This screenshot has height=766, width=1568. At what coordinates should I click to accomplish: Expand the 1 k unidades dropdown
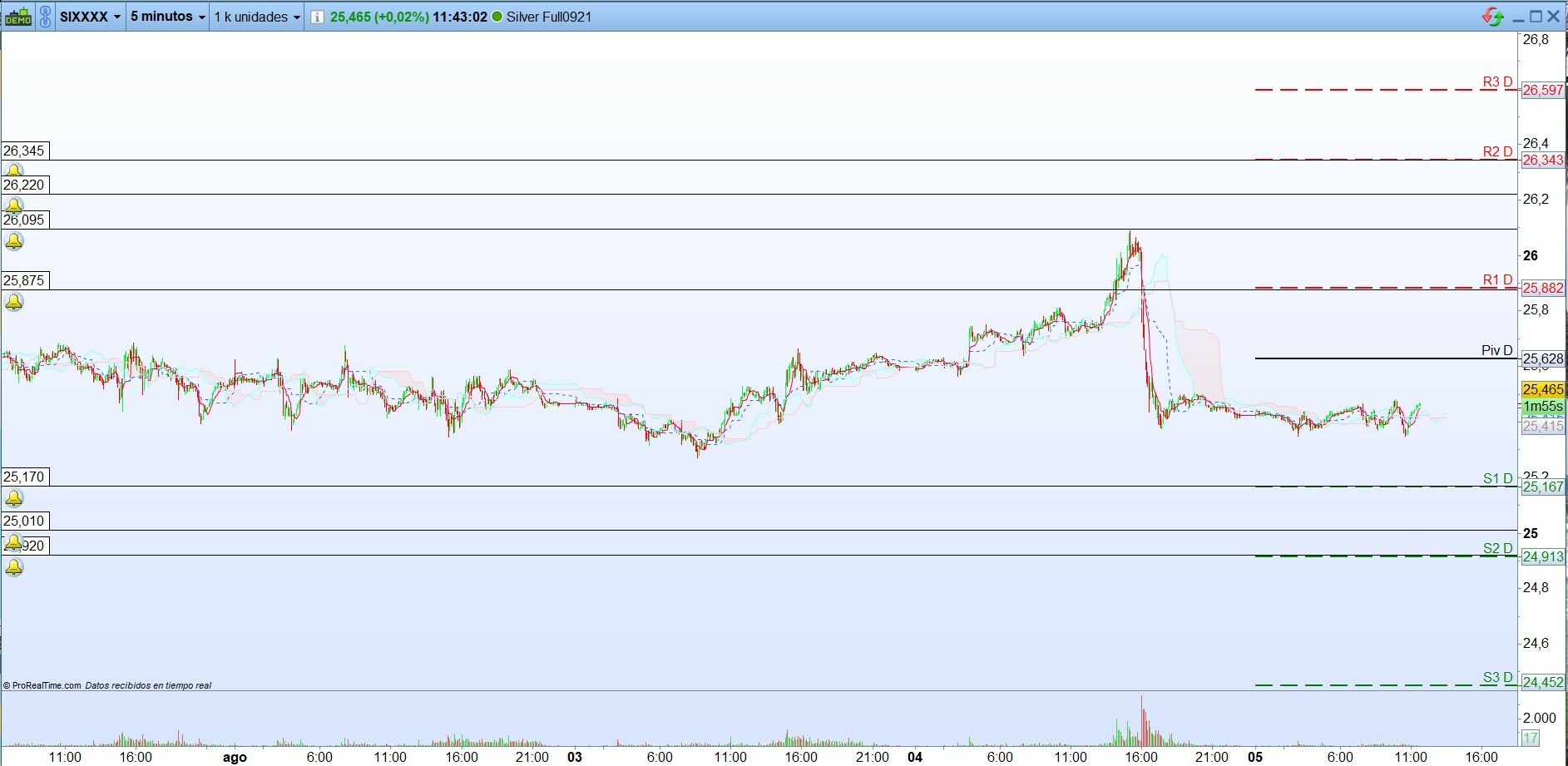tap(257, 17)
